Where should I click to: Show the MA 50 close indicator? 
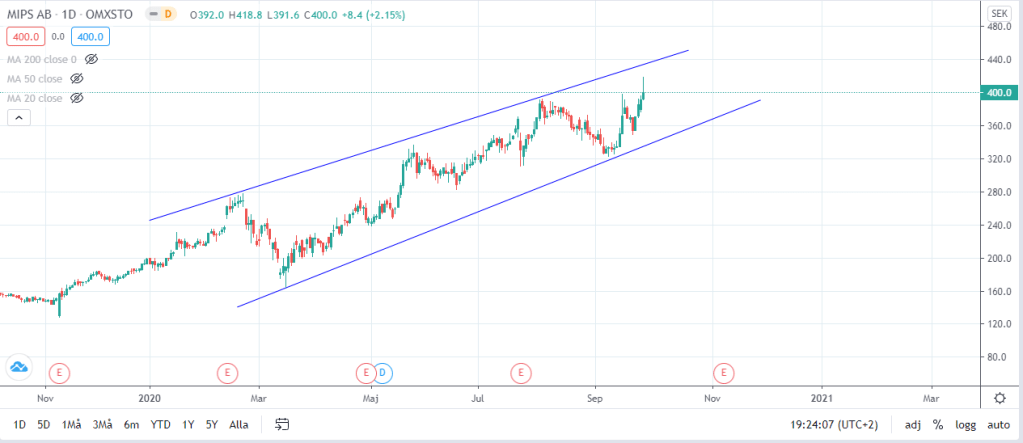click(x=77, y=78)
